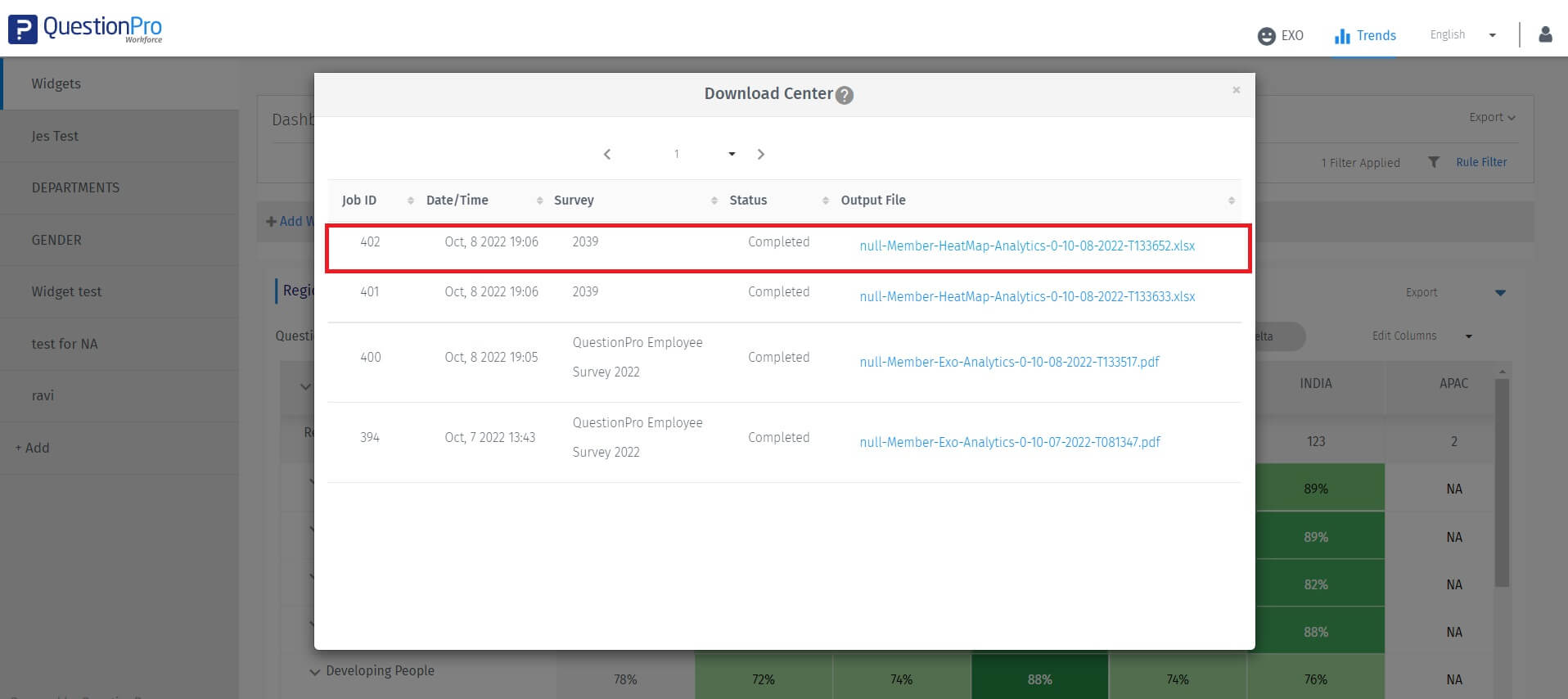Go to previous page of downloads
The image size is (1568, 699).
click(x=607, y=154)
